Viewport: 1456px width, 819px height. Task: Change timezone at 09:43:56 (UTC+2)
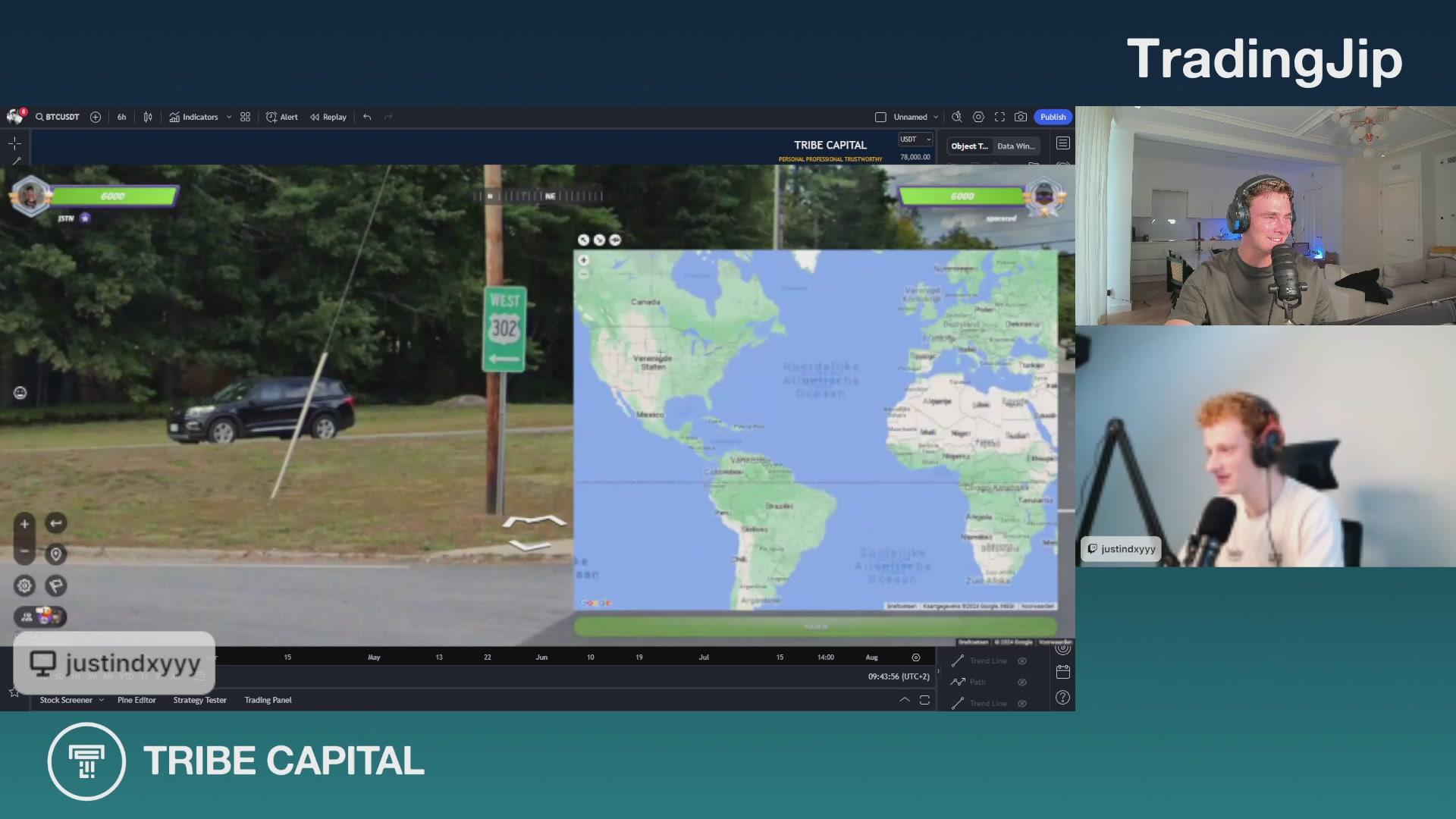point(899,676)
